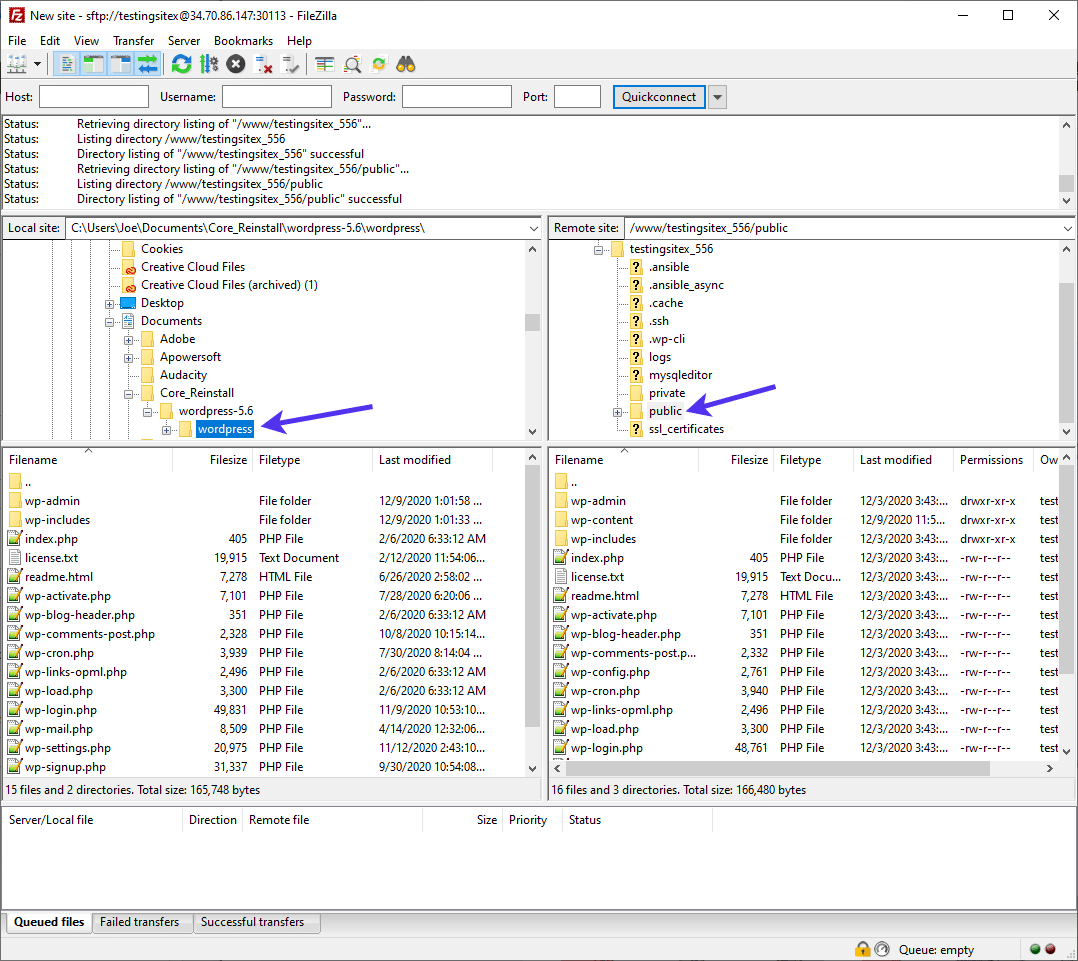Open the Quickconnect history dropdown arrow
1078x961 pixels.
(717, 97)
